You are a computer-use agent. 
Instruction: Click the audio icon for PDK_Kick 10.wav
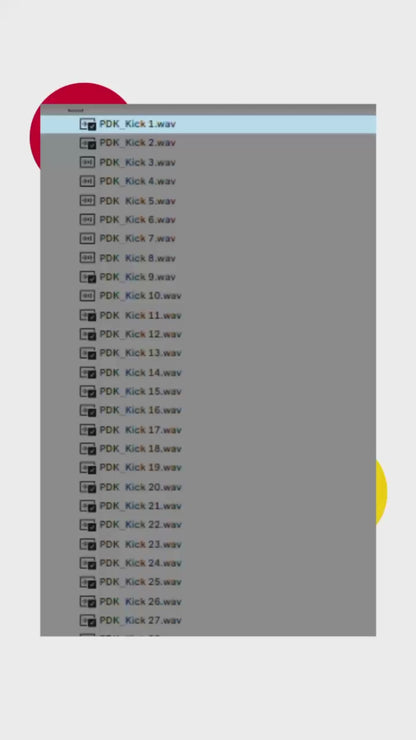87,296
